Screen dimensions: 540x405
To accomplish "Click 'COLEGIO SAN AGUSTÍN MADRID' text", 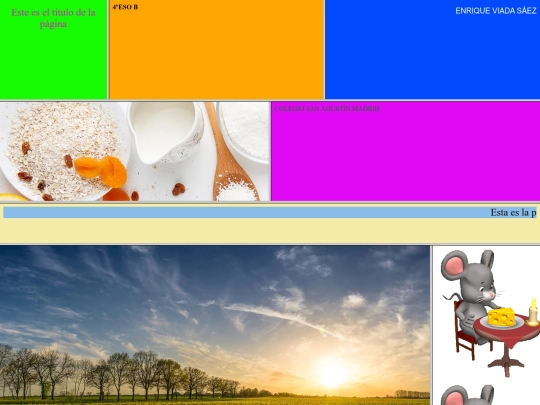I will (x=327, y=108).
